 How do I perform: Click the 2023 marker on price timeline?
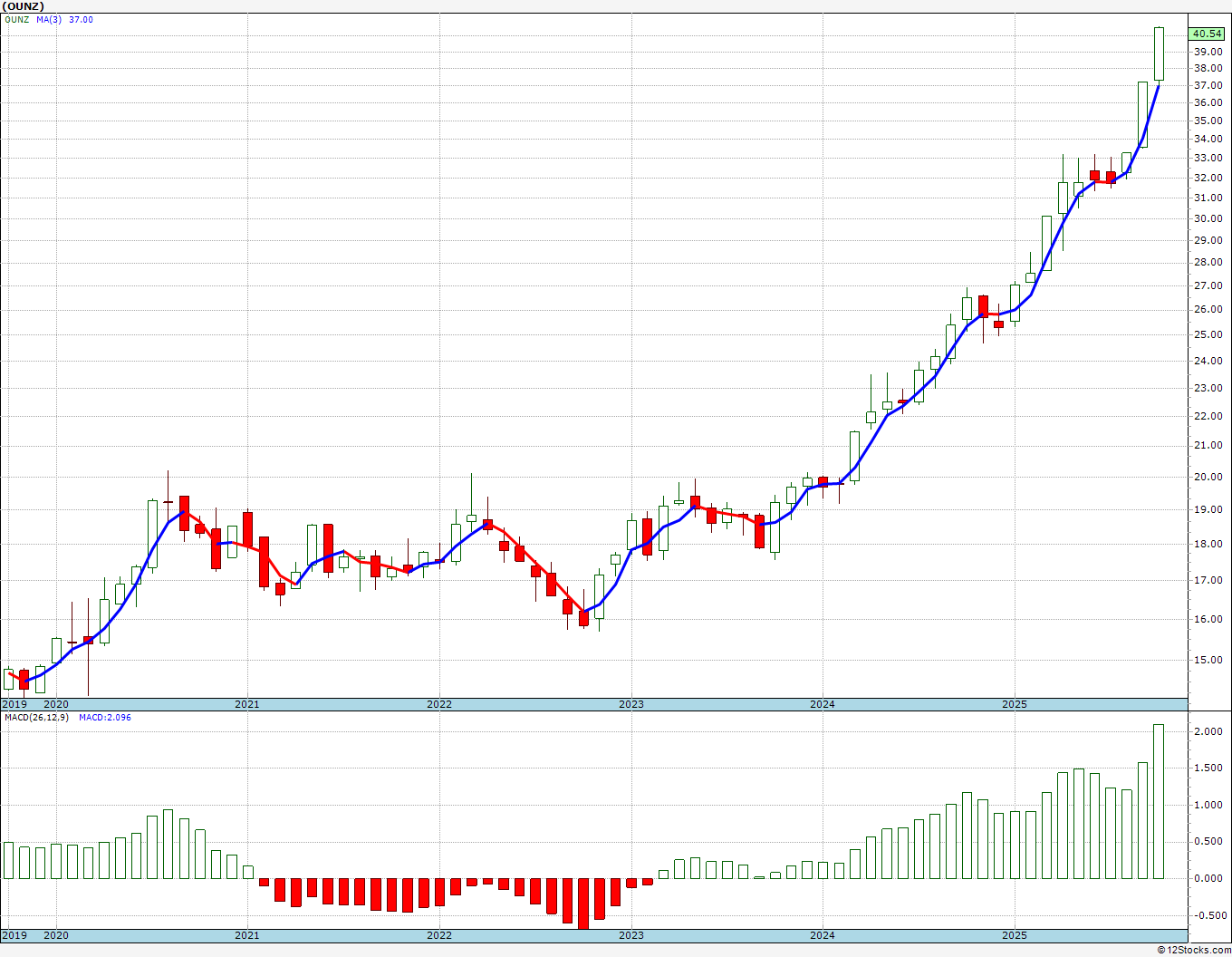click(630, 704)
